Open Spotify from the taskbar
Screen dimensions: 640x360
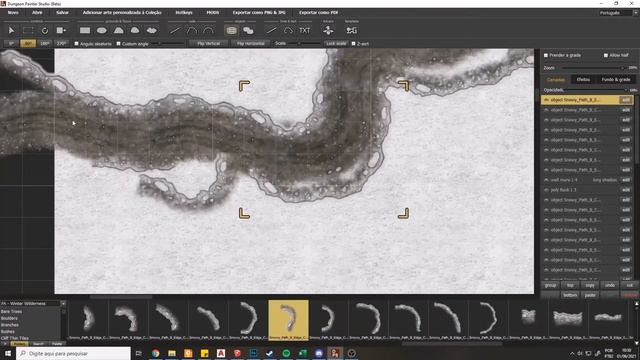pyautogui.click(x=286, y=353)
